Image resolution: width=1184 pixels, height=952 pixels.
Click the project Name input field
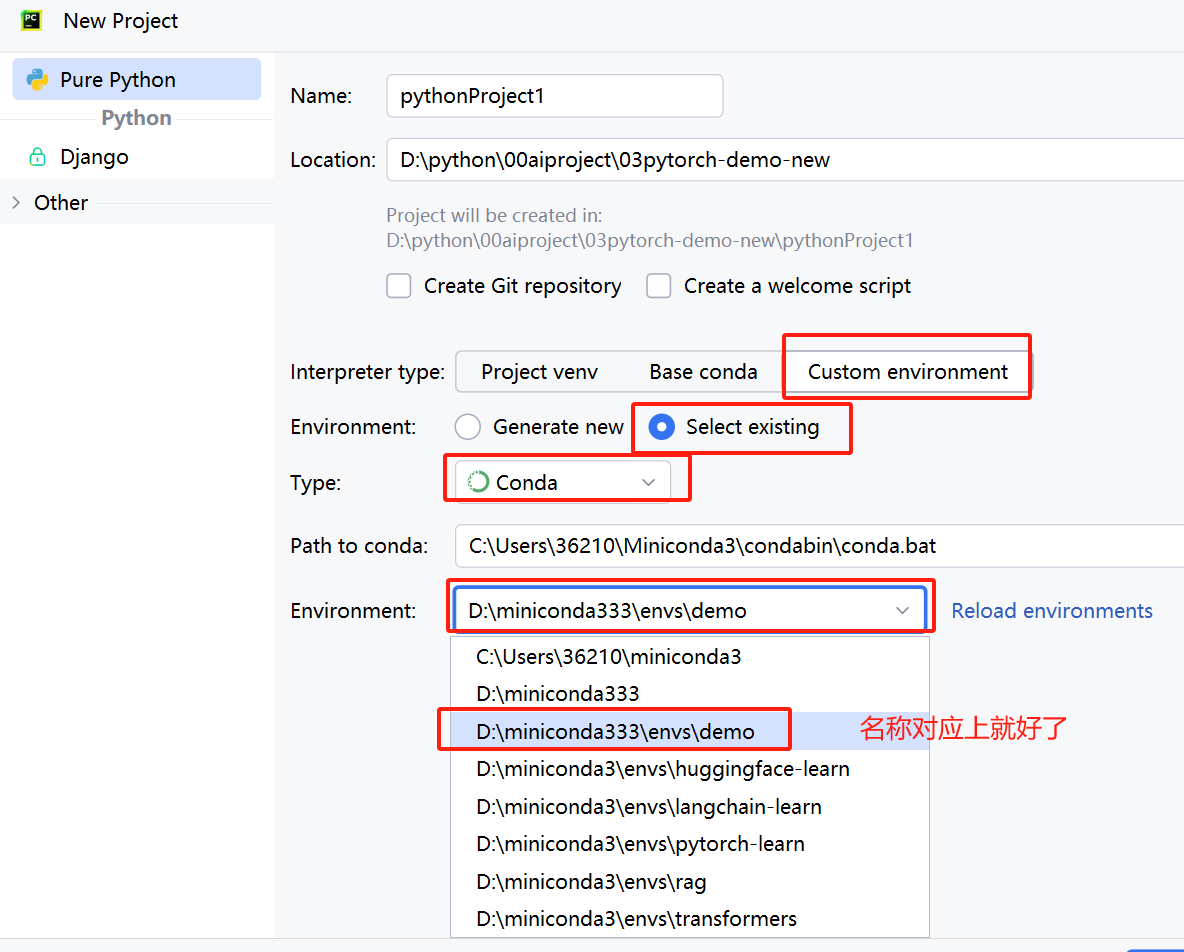(554, 96)
